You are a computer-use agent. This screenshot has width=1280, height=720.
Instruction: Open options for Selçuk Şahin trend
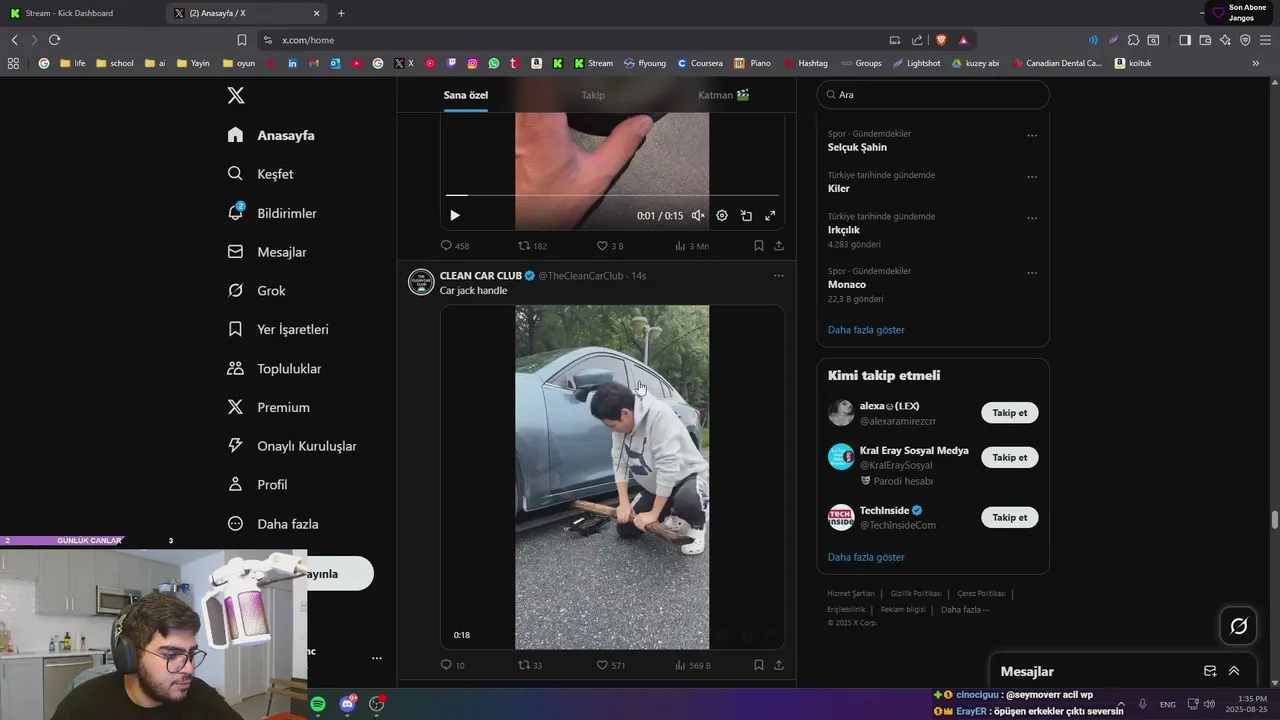tap(1032, 135)
